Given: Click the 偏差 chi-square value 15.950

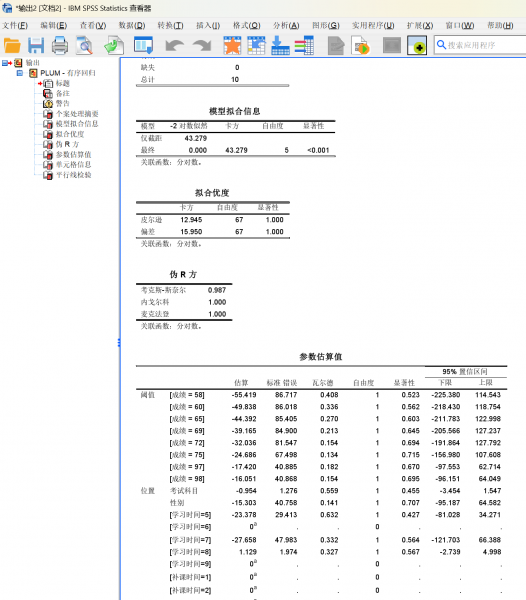Looking at the screenshot, I should [x=191, y=232].
